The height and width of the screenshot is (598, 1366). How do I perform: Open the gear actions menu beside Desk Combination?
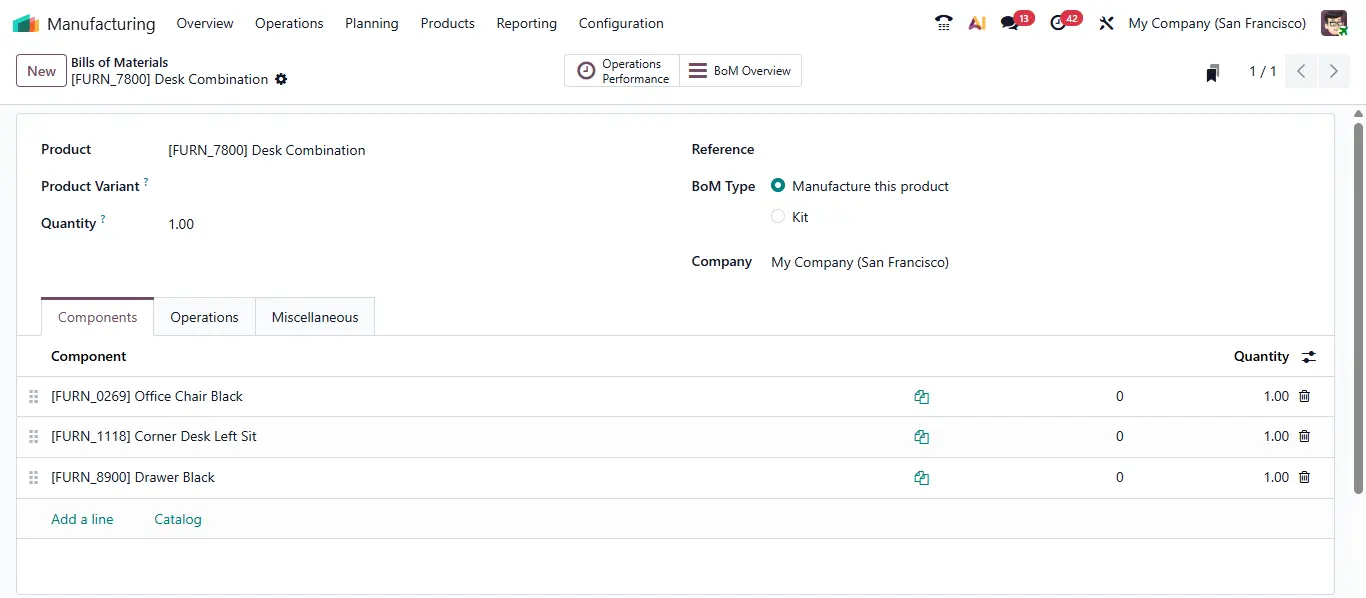(x=281, y=79)
